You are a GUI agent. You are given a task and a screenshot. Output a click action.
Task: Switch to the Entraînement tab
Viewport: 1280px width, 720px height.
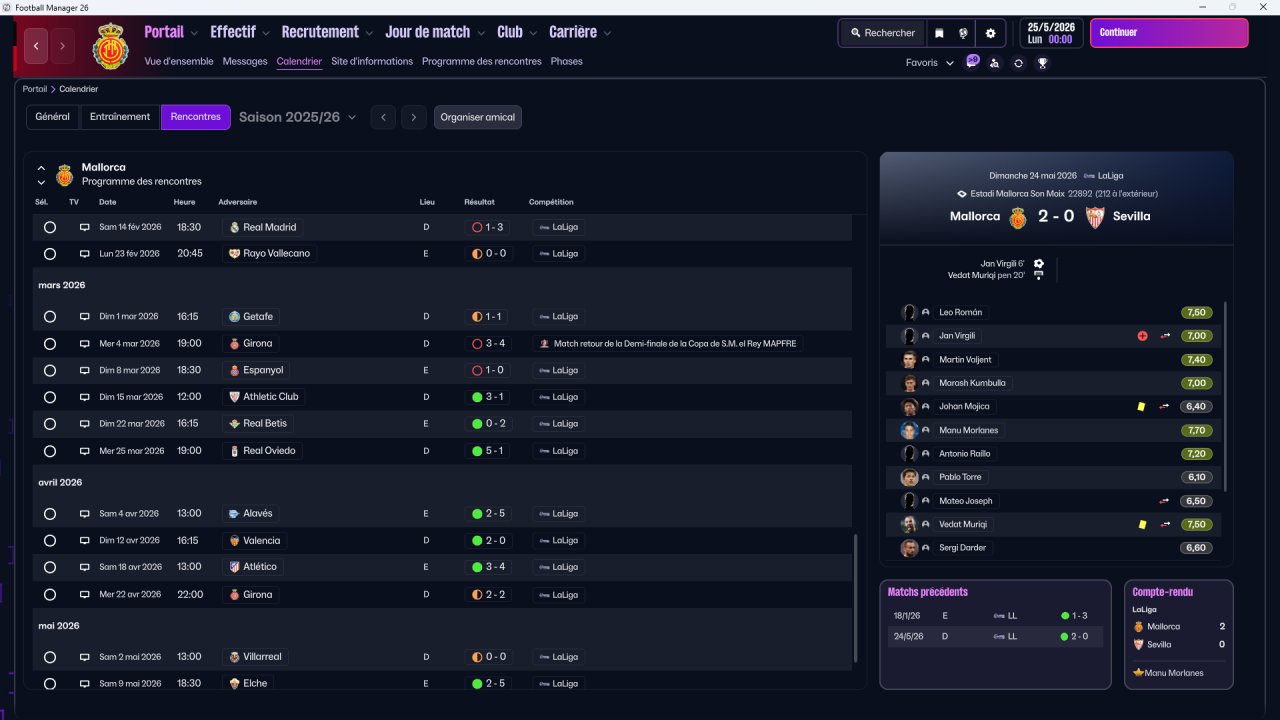120,117
